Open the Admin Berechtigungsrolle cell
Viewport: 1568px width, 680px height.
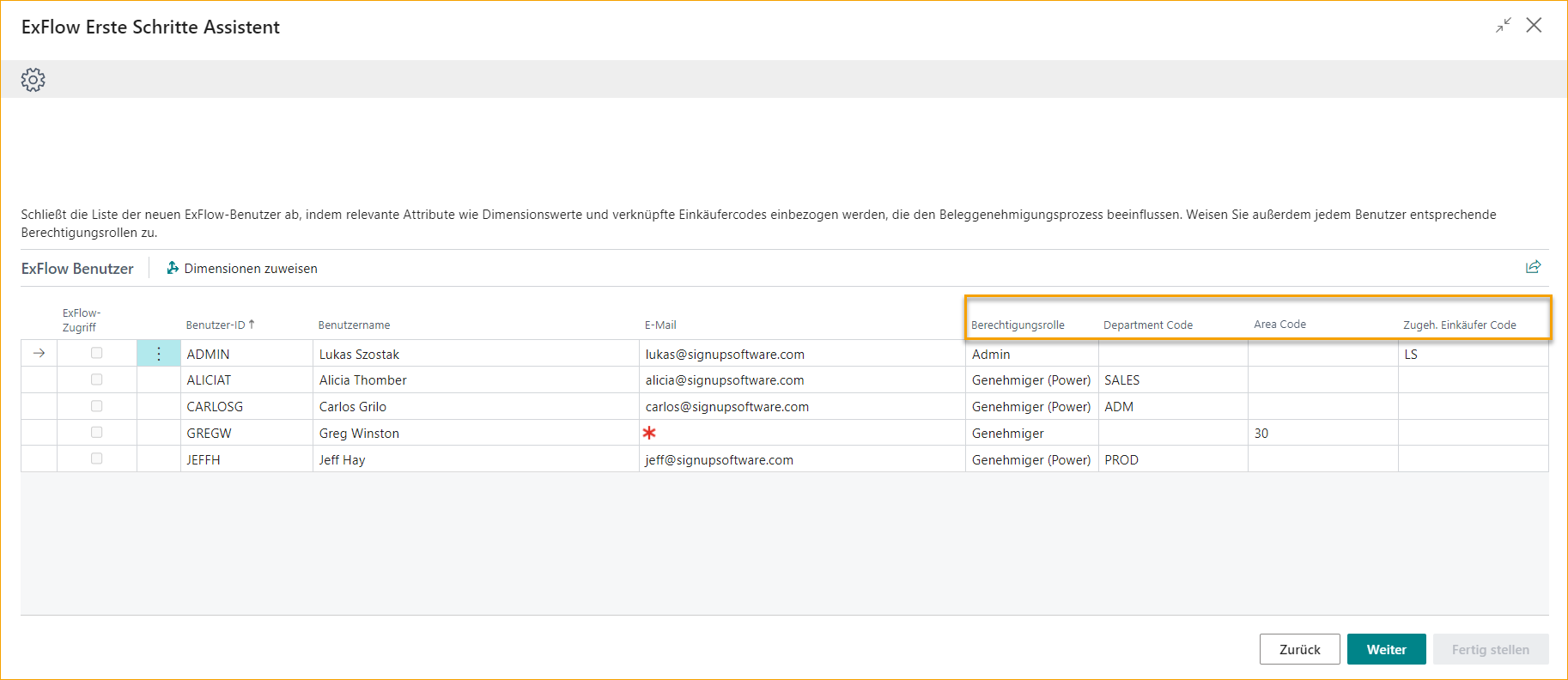[x=1031, y=354]
